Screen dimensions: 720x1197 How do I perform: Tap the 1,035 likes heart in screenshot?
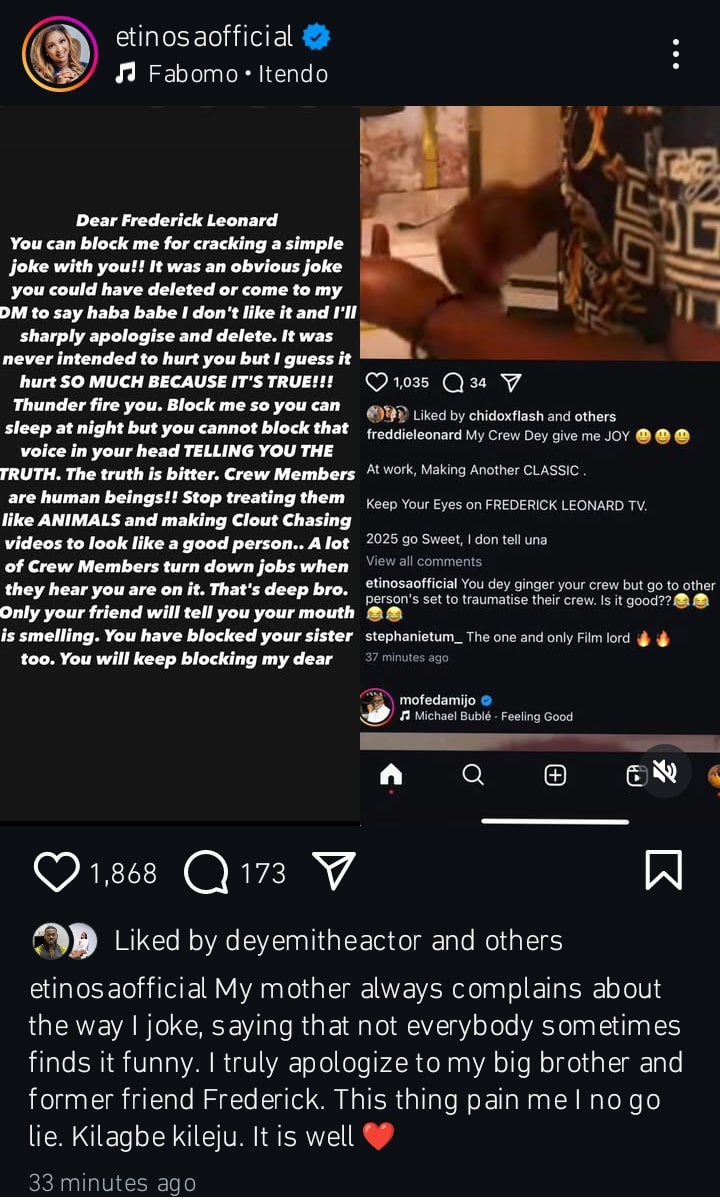pyautogui.click(x=377, y=382)
